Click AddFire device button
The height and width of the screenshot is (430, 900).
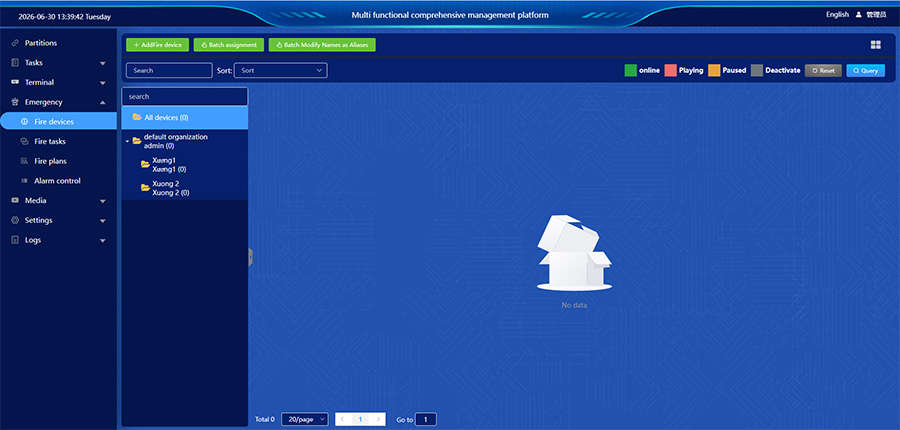[157, 45]
